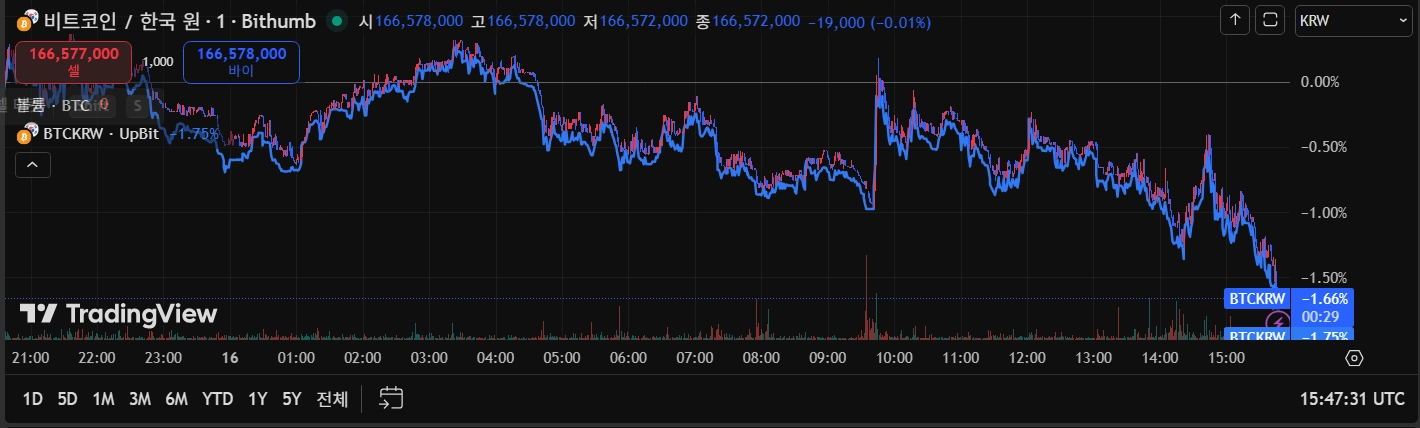The height and width of the screenshot is (428, 1420).
Task: Click the 15:47:31 UTC timezone clock
Action: [x=1352, y=398]
